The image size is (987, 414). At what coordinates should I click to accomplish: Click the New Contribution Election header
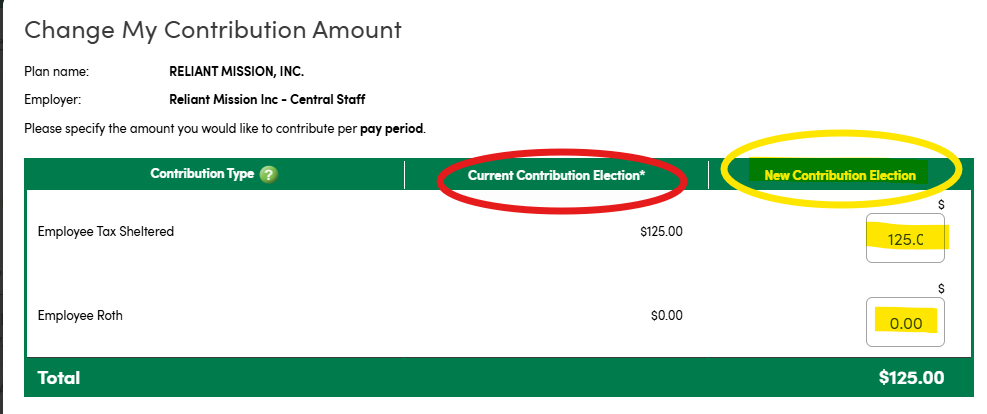pyautogui.click(x=839, y=175)
